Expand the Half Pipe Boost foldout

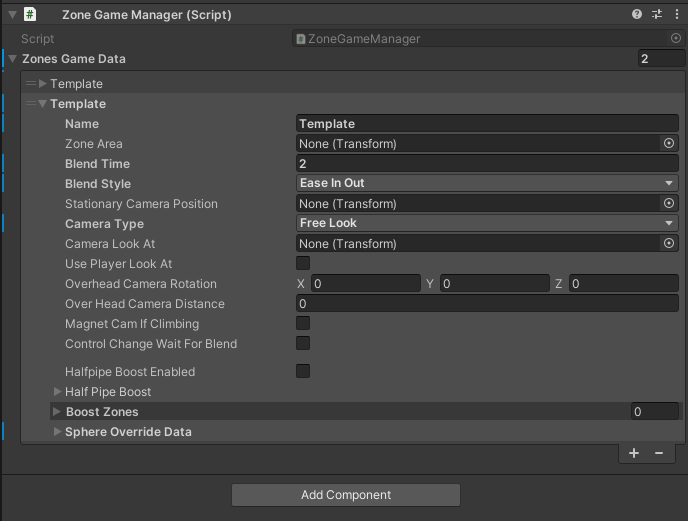point(57,391)
